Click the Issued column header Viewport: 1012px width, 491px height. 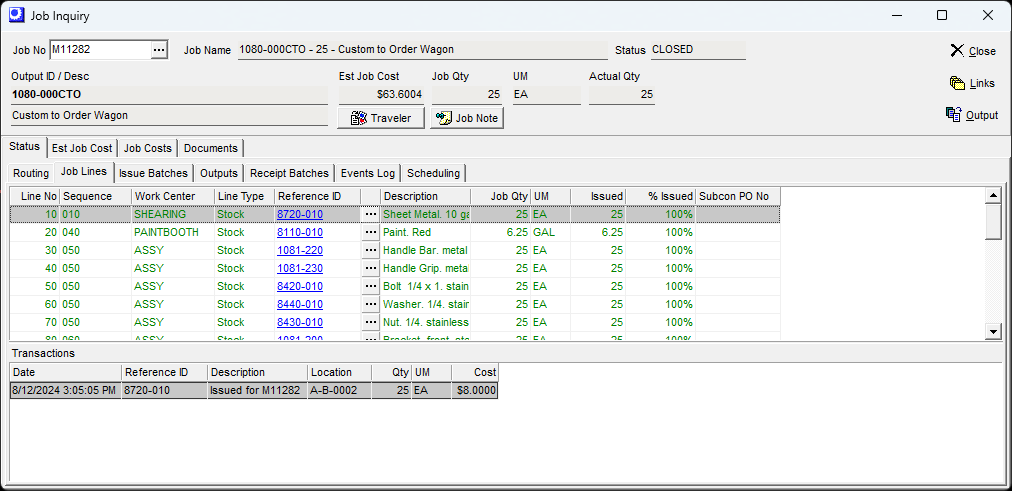coord(598,196)
